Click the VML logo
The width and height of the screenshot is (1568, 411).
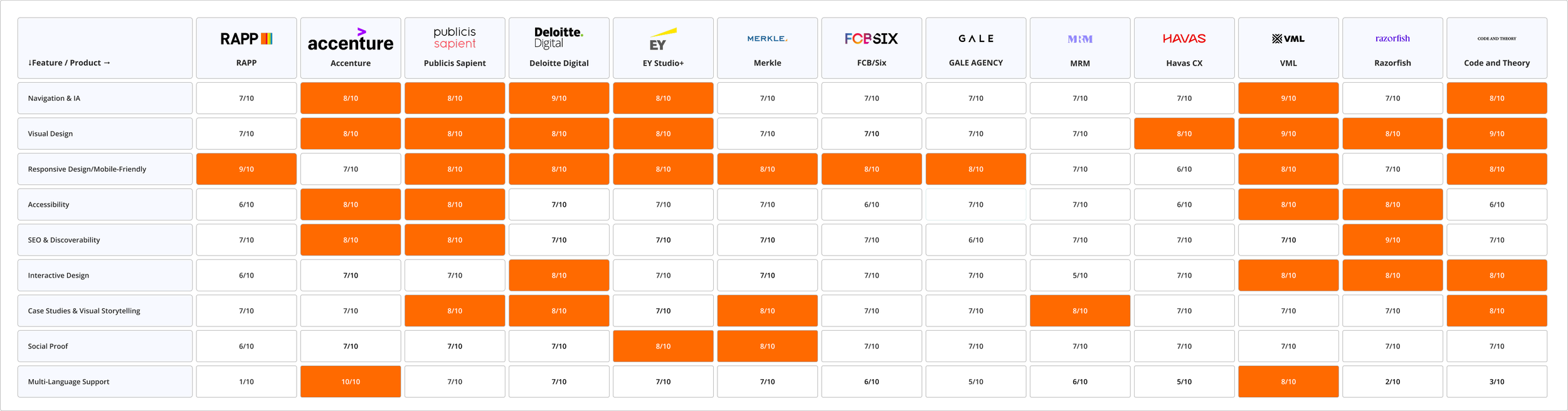(1288, 39)
